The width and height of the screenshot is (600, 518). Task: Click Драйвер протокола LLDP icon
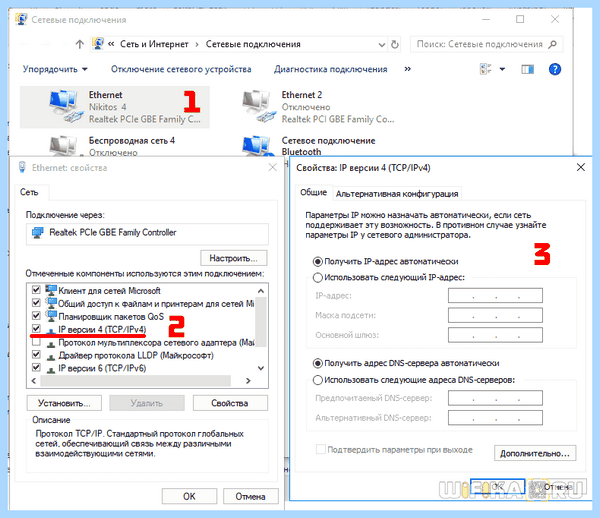pos(51,357)
